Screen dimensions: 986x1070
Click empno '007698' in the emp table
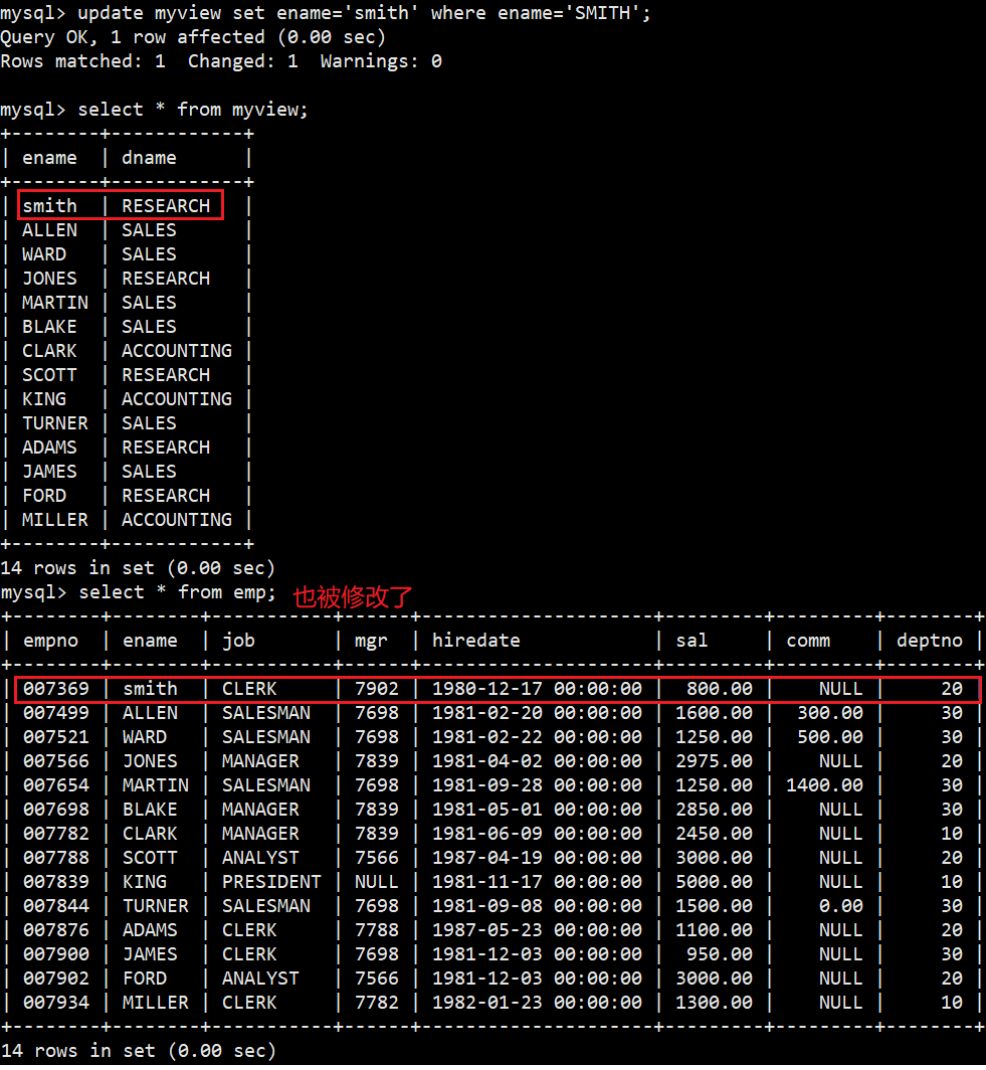[56, 810]
